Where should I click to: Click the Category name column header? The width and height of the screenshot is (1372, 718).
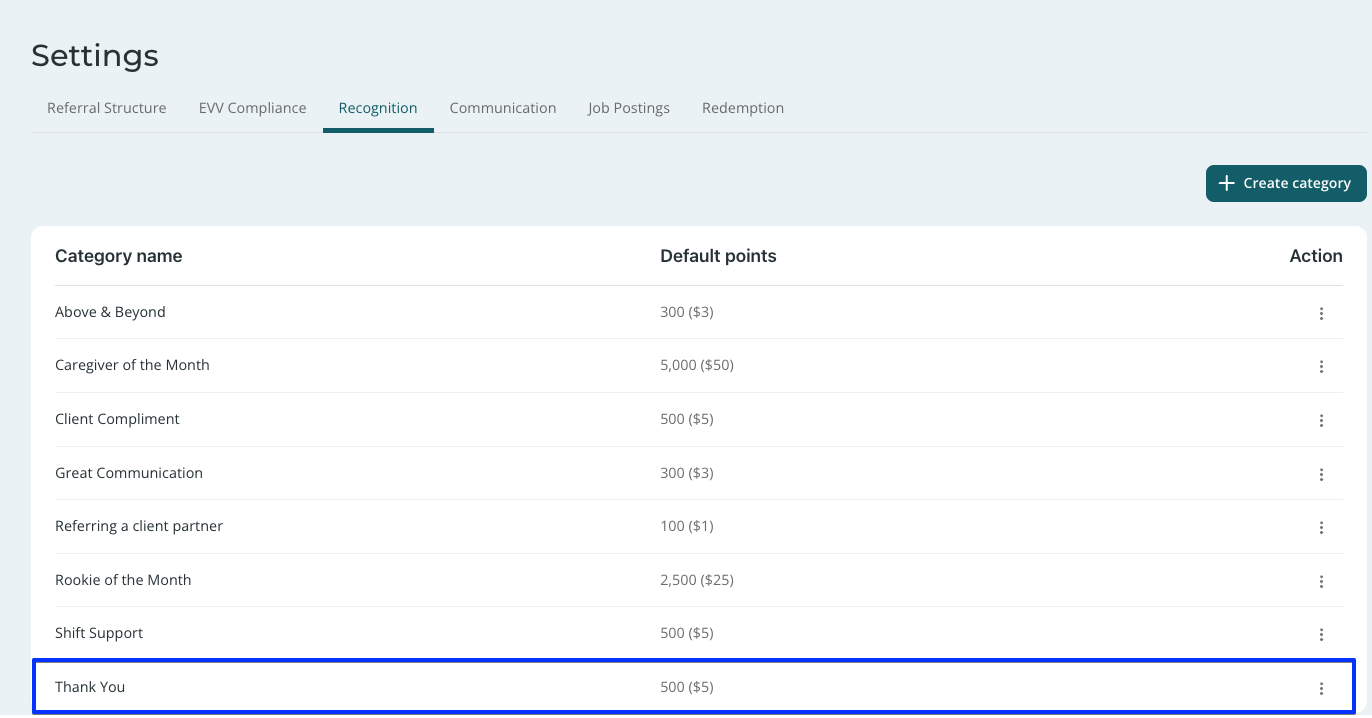coord(118,256)
